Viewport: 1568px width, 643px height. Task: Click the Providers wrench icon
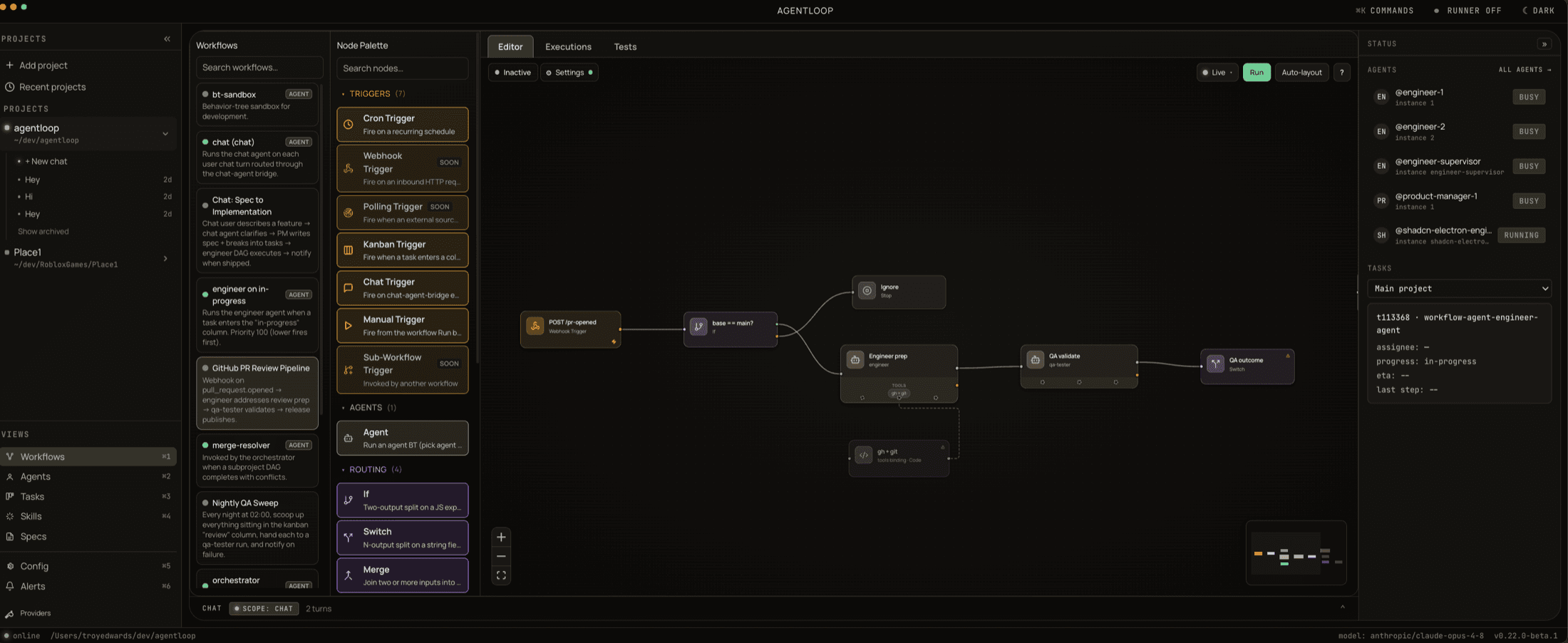9,614
